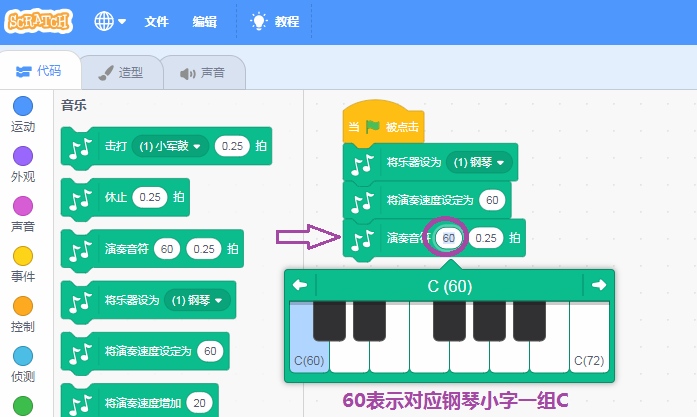Screen dimensions: 697x417
Task: Open palette (1) 钢琴 instrument dropdown
Action: point(197,301)
